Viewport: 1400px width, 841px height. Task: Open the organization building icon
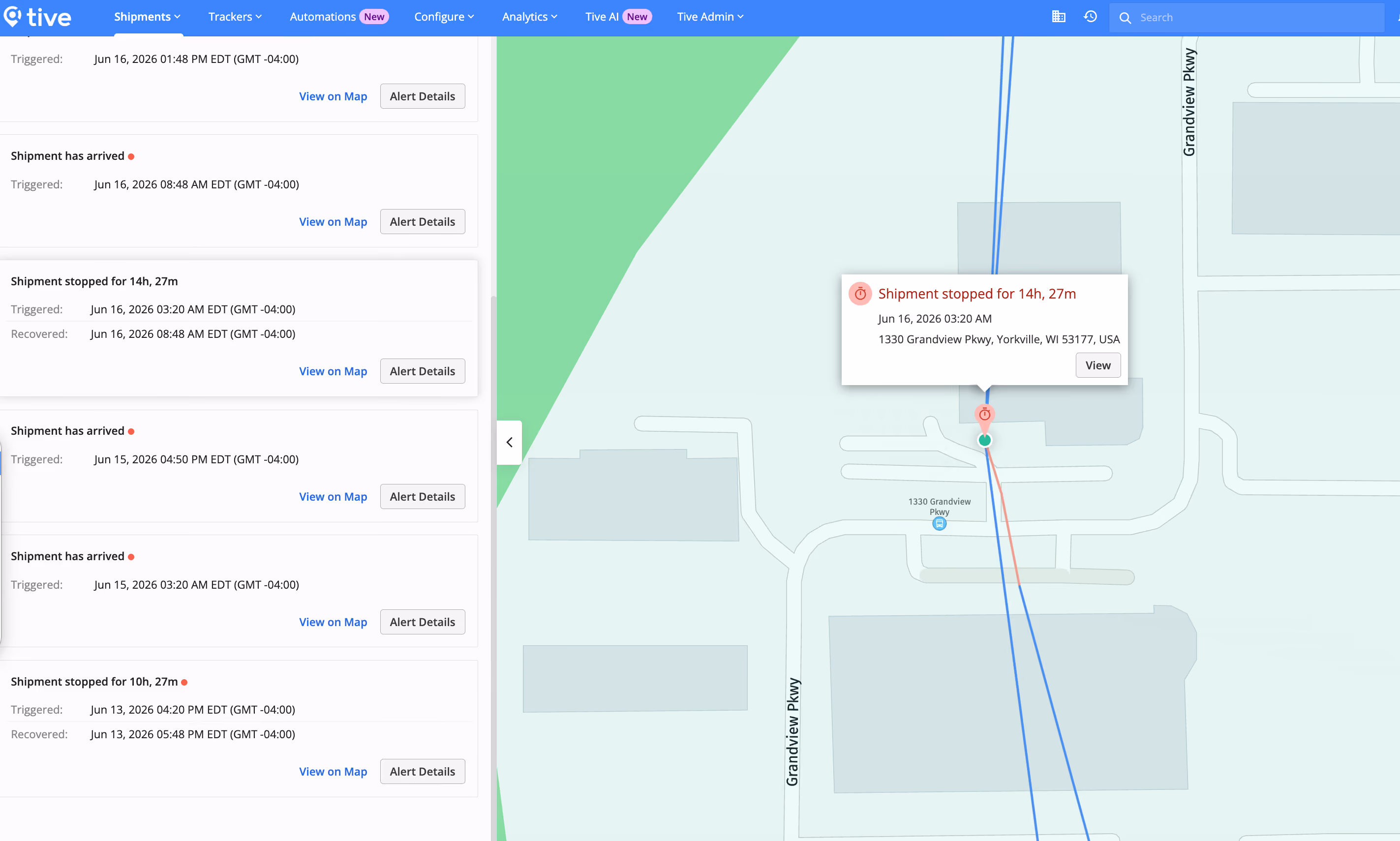click(1058, 17)
